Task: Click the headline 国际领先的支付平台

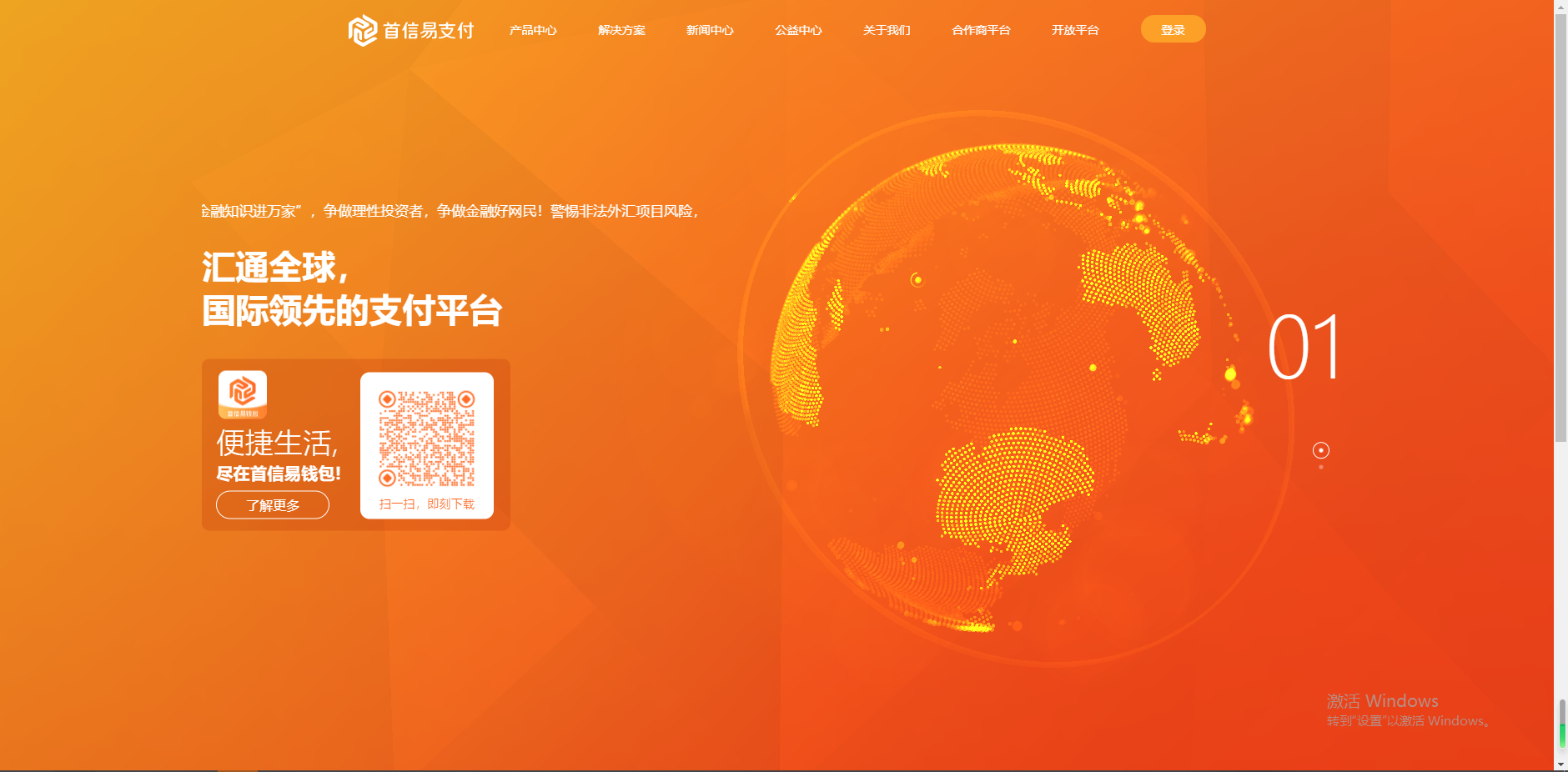Action: point(352,311)
